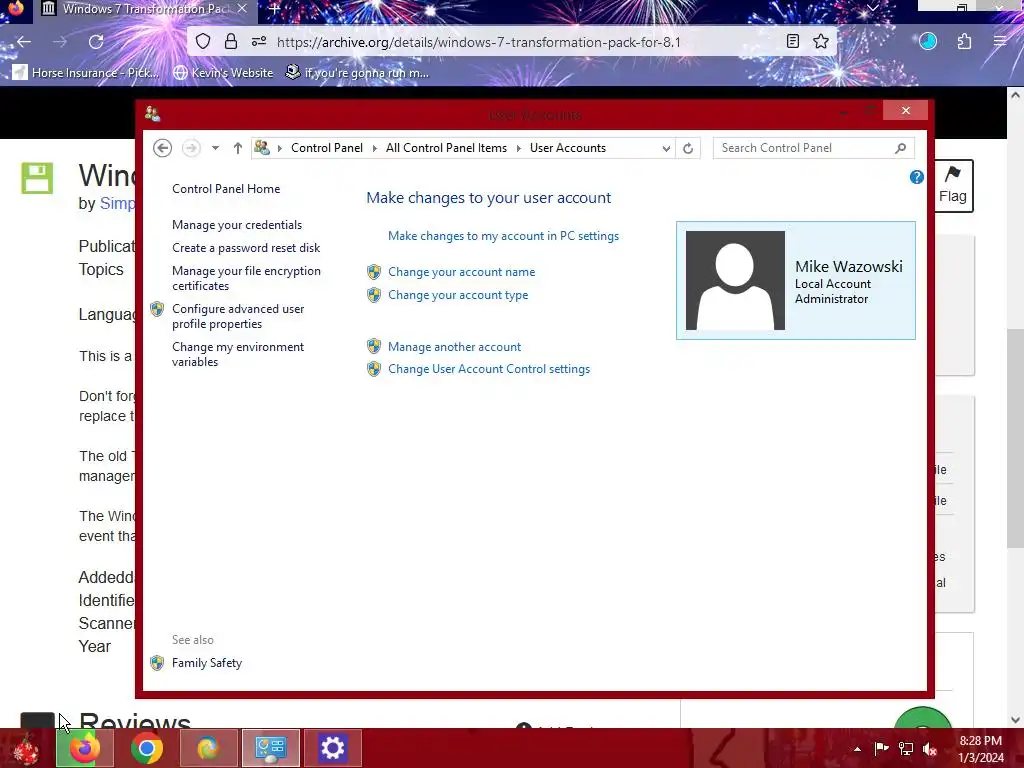Click the green floppy disk software icon

[x=37, y=178]
